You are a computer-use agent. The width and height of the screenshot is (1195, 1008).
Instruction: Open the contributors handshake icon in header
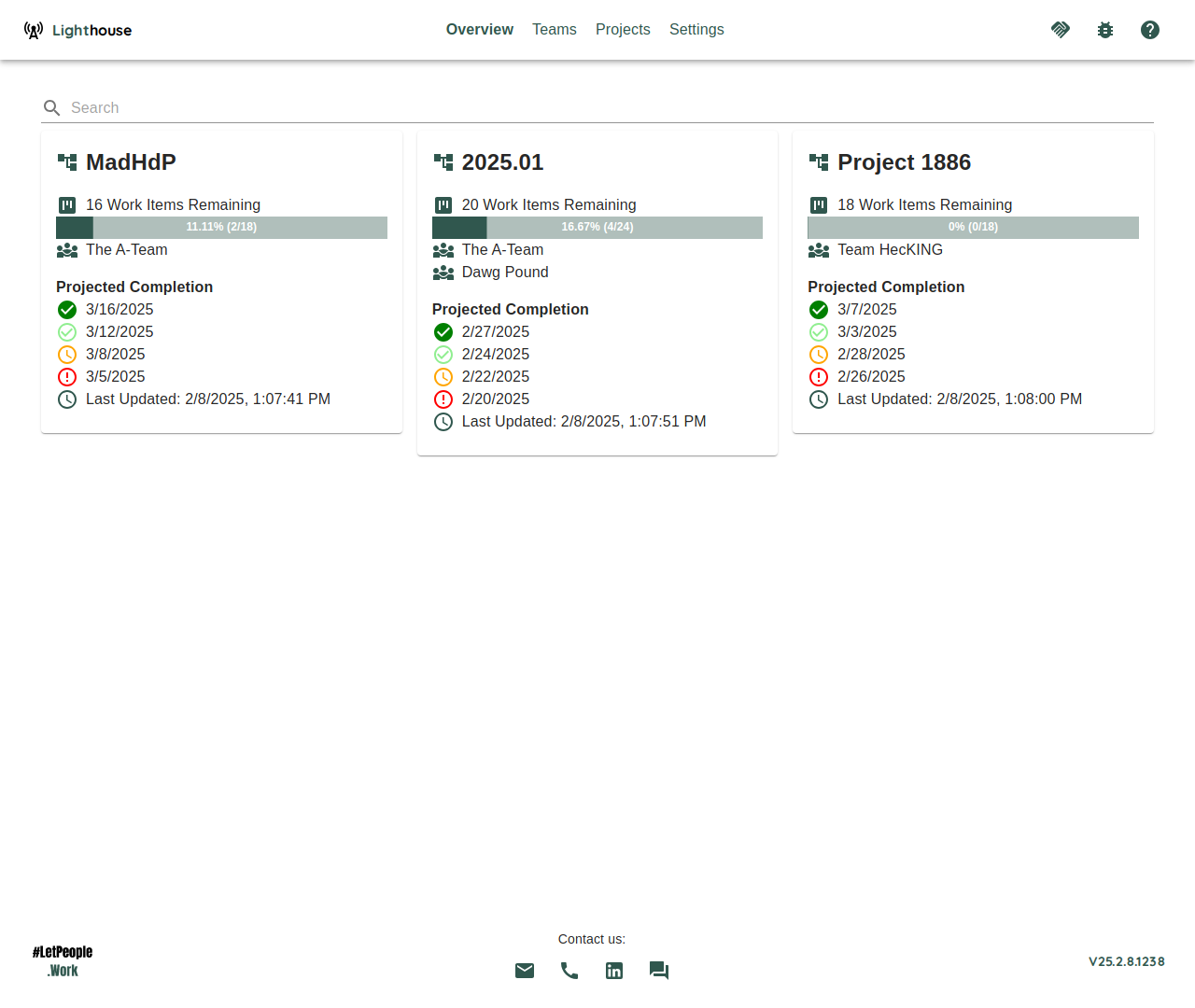[1061, 30]
